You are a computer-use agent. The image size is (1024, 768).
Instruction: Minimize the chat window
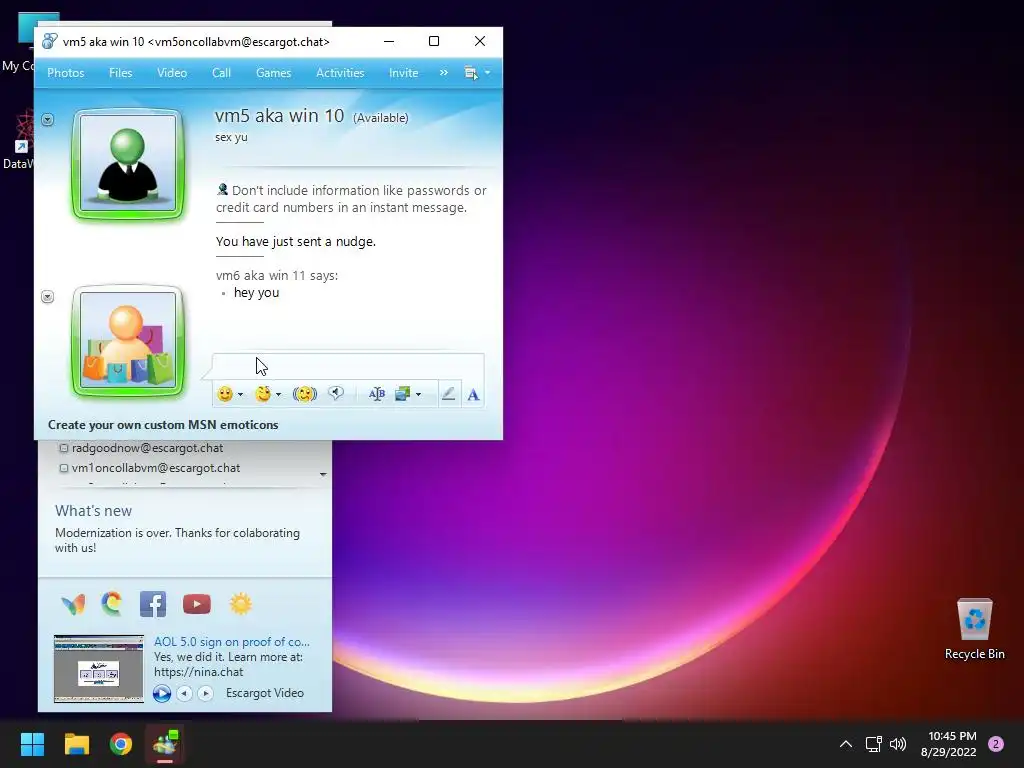tap(389, 41)
